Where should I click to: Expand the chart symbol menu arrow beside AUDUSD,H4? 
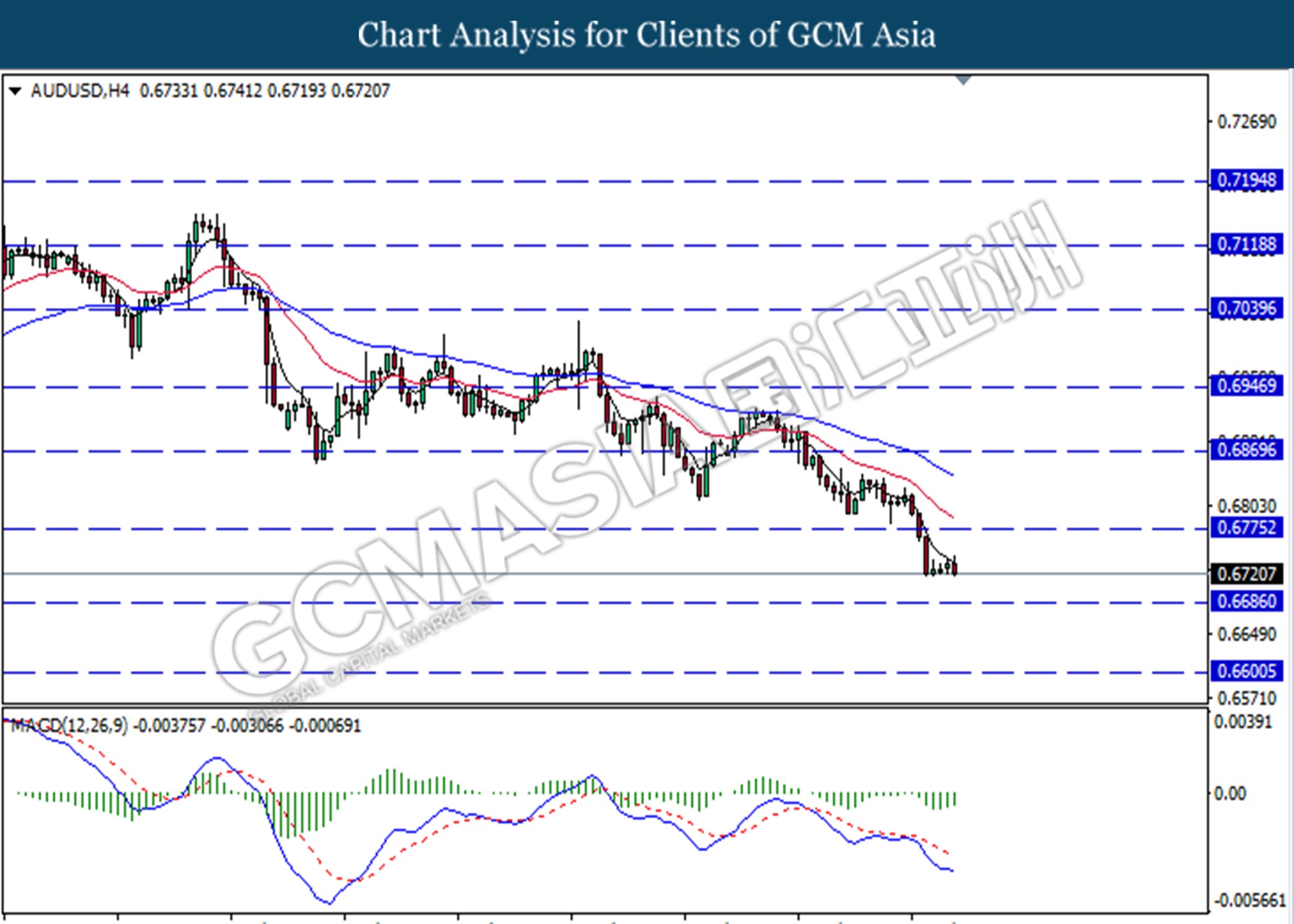[16, 91]
